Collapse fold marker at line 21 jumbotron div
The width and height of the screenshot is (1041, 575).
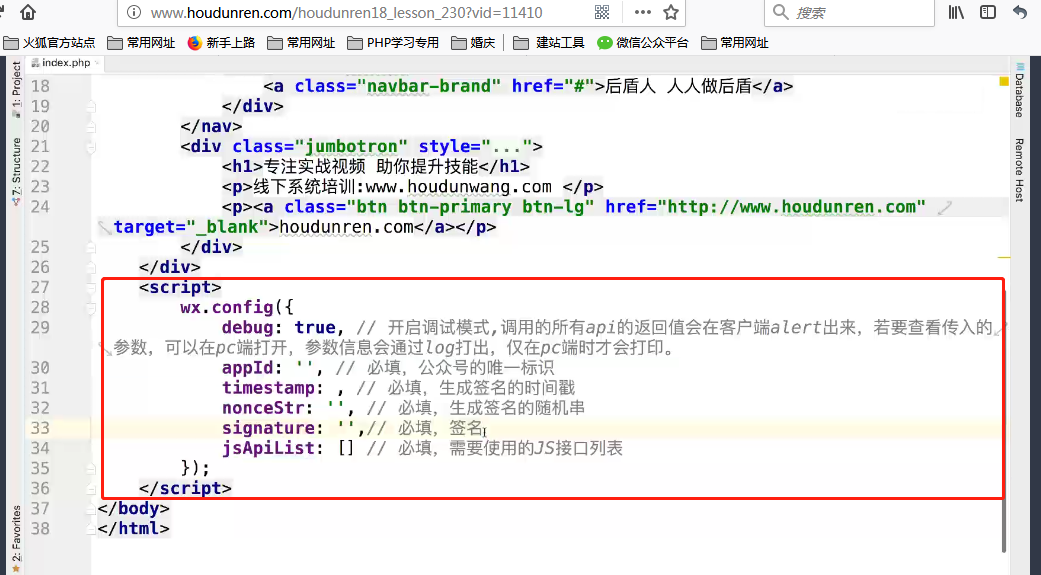tap(91, 147)
